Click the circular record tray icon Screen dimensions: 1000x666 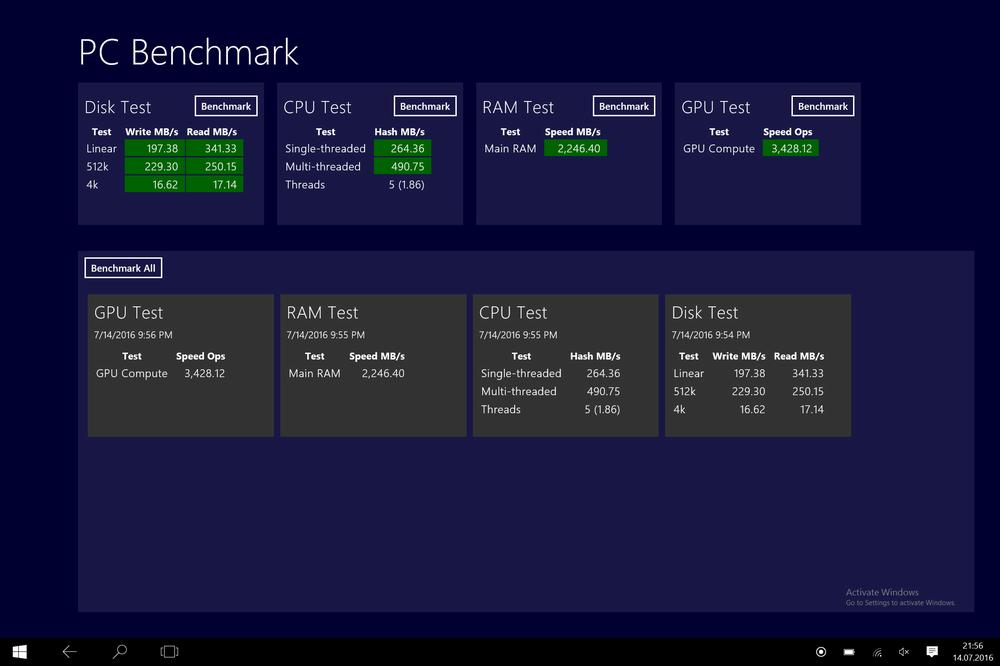click(x=821, y=652)
